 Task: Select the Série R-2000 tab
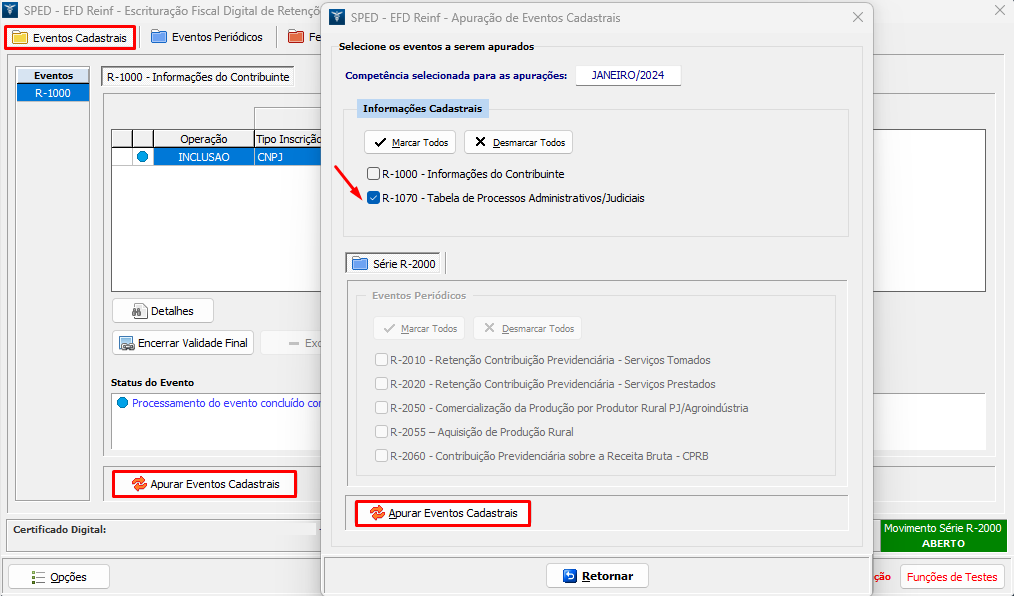(x=395, y=264)
